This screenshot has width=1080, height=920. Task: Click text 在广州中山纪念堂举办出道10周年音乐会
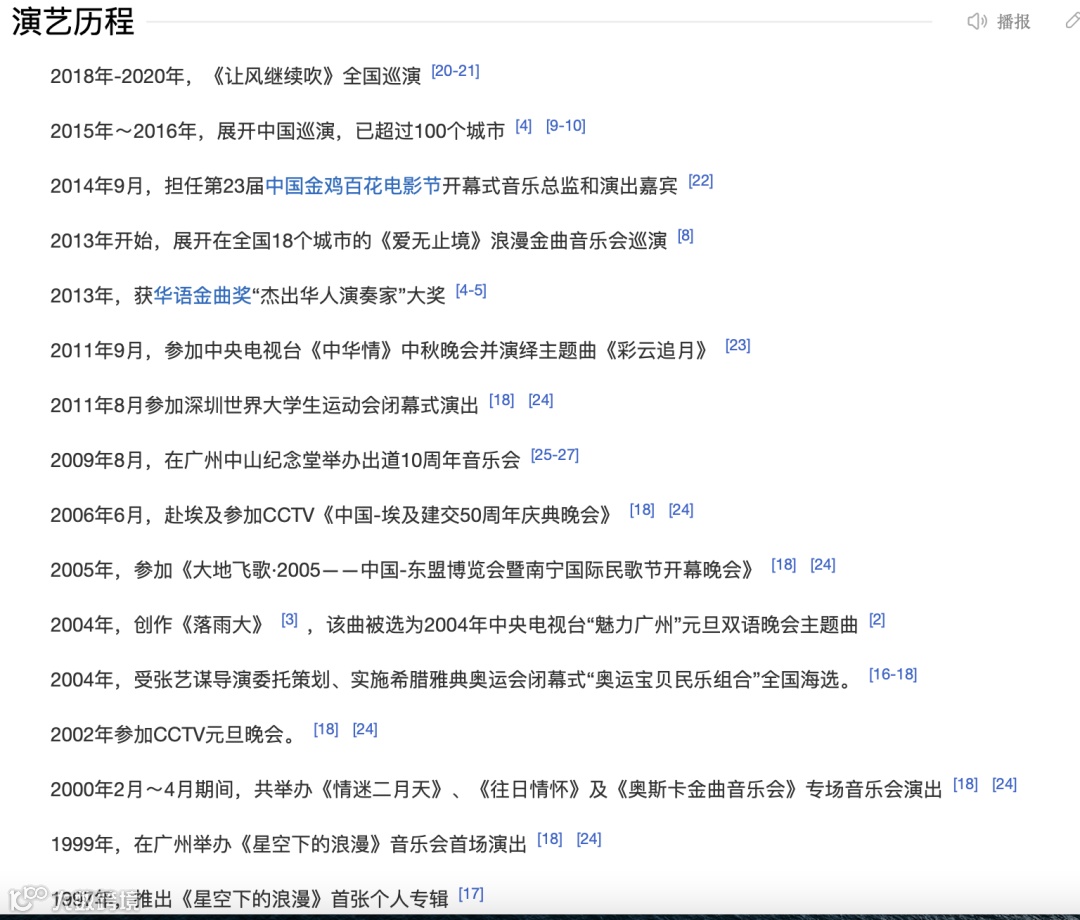tap(342, 460)
